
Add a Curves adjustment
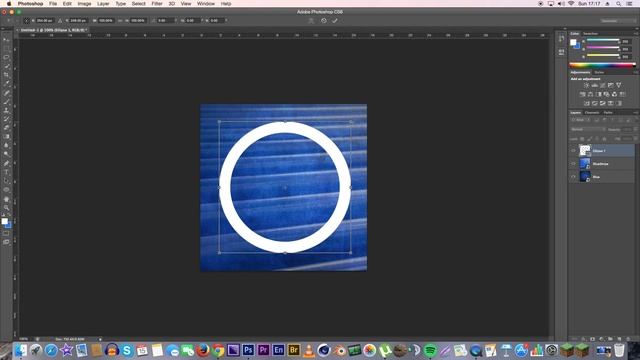click(602, 85)
